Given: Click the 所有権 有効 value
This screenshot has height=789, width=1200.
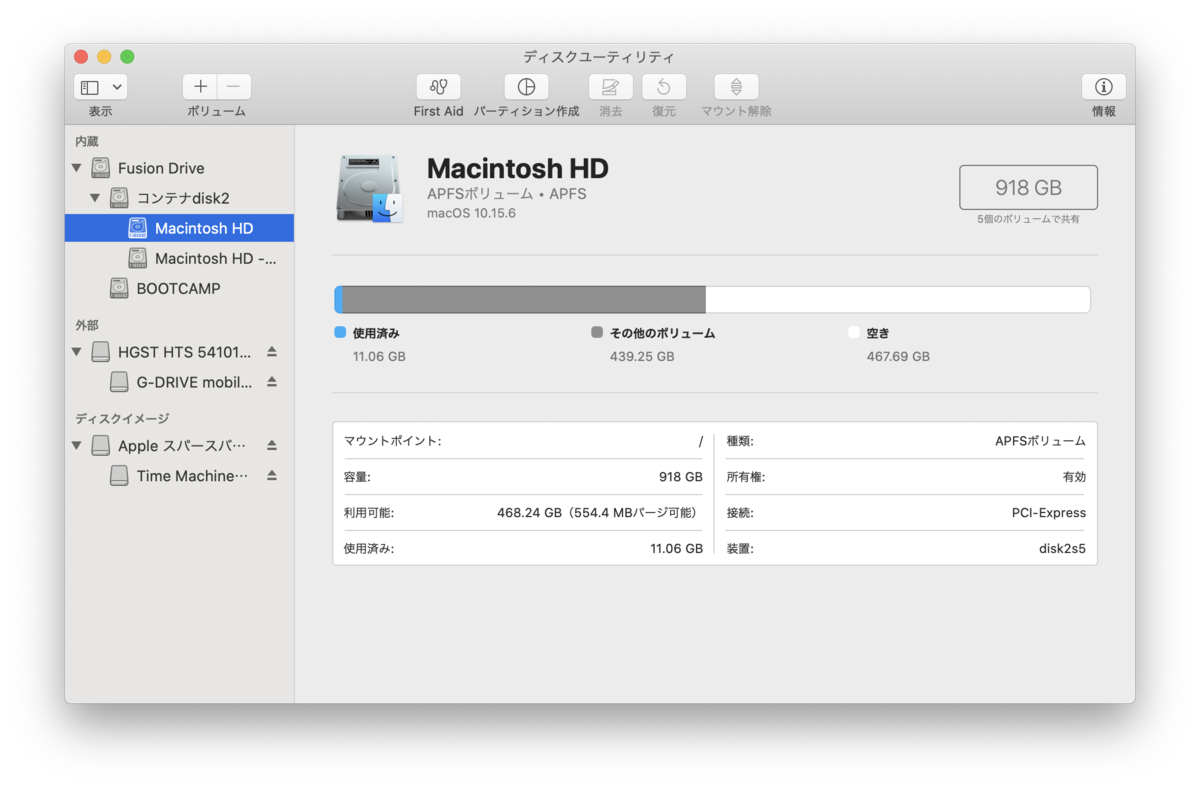Looking at the screenshot, I should 1074,477.
